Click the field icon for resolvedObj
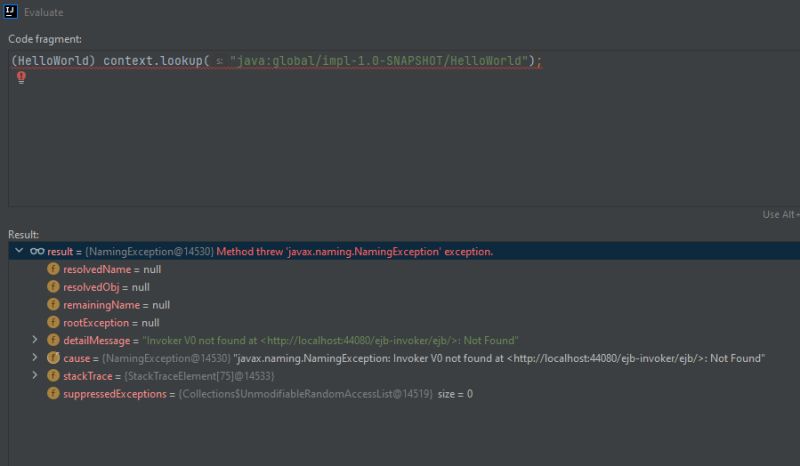The height and width of the screenshot is (466, 800). click(x=53, y=287)
